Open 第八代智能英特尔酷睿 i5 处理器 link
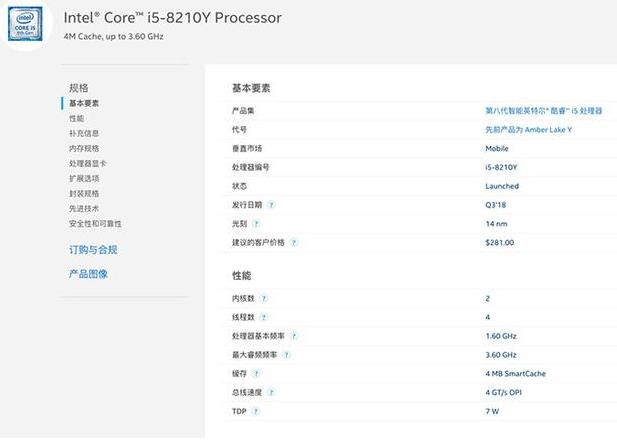 (543, 111)
